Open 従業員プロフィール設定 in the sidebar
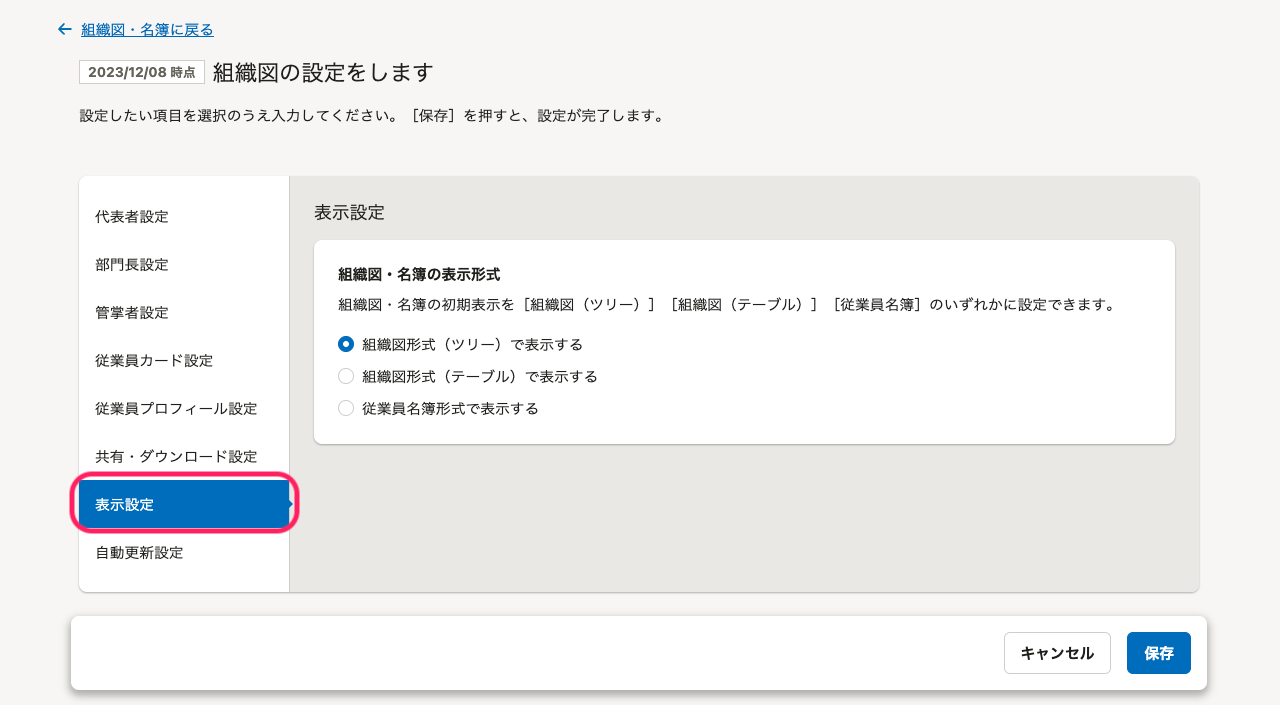Screen dimensions: 1280x705 pyautogui.click(x=176, y=409)
